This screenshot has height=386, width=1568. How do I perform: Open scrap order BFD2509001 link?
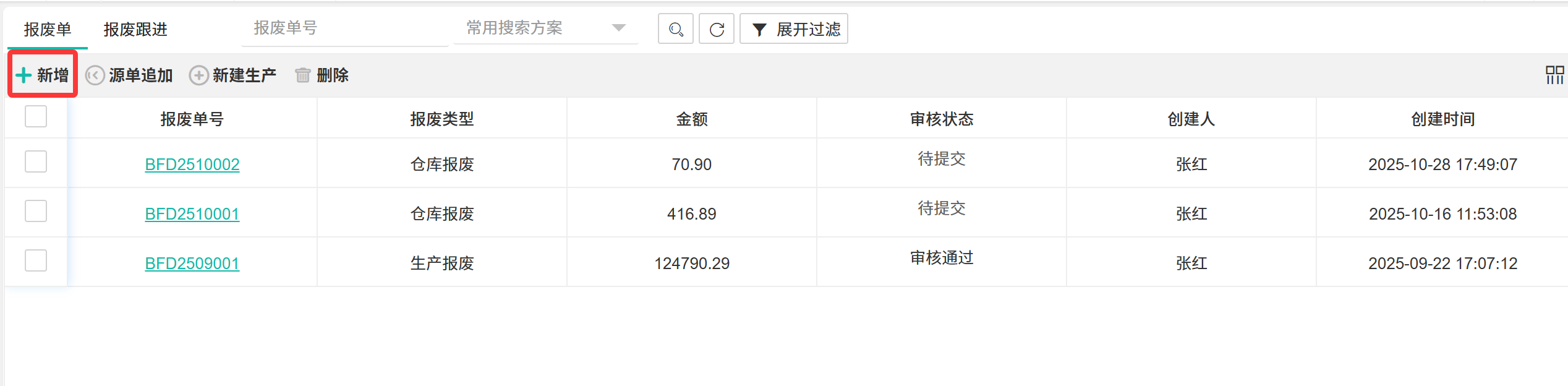pos(192,264)
